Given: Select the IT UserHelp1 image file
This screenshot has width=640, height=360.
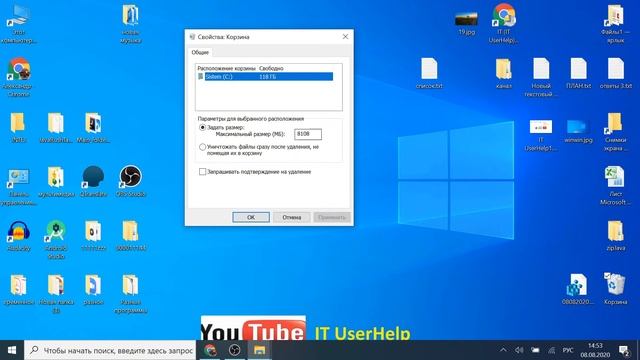Looking at the screenshot, I should [541, 135].
